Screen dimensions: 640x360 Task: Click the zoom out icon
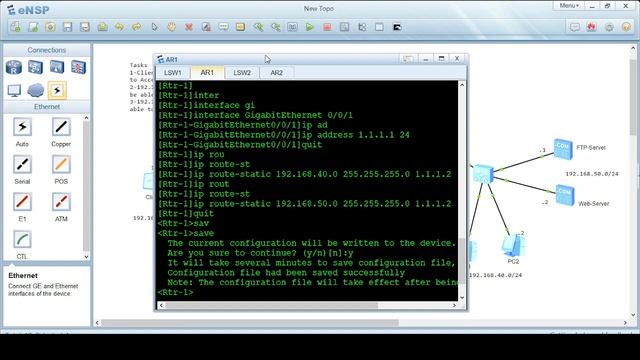276,27
